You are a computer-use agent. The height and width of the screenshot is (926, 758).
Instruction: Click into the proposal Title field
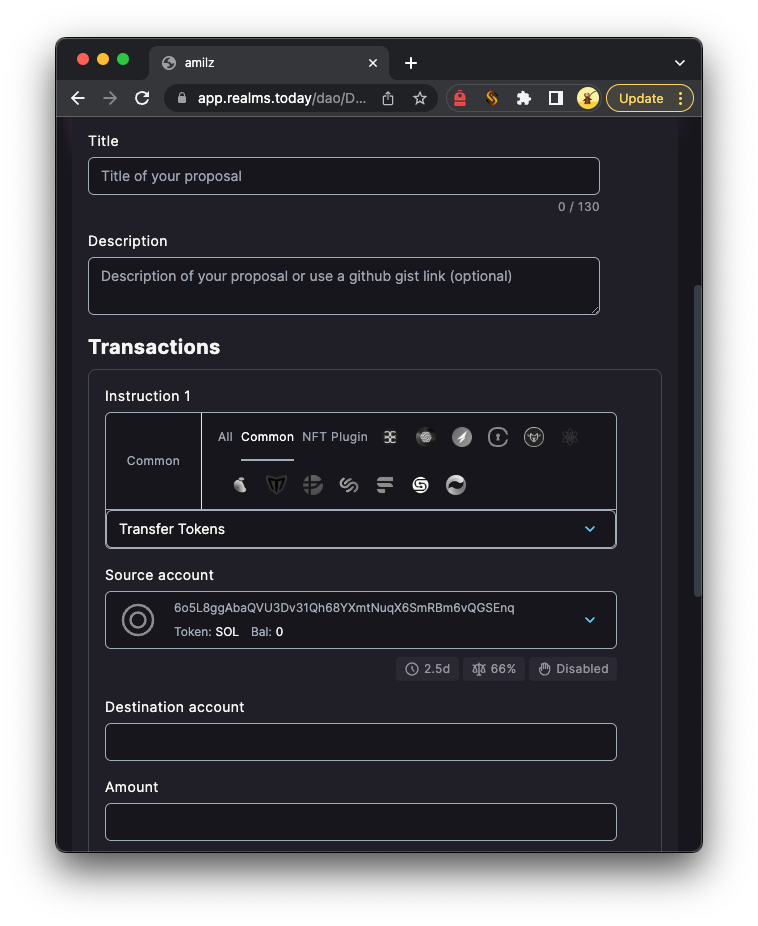pos(344,176)
